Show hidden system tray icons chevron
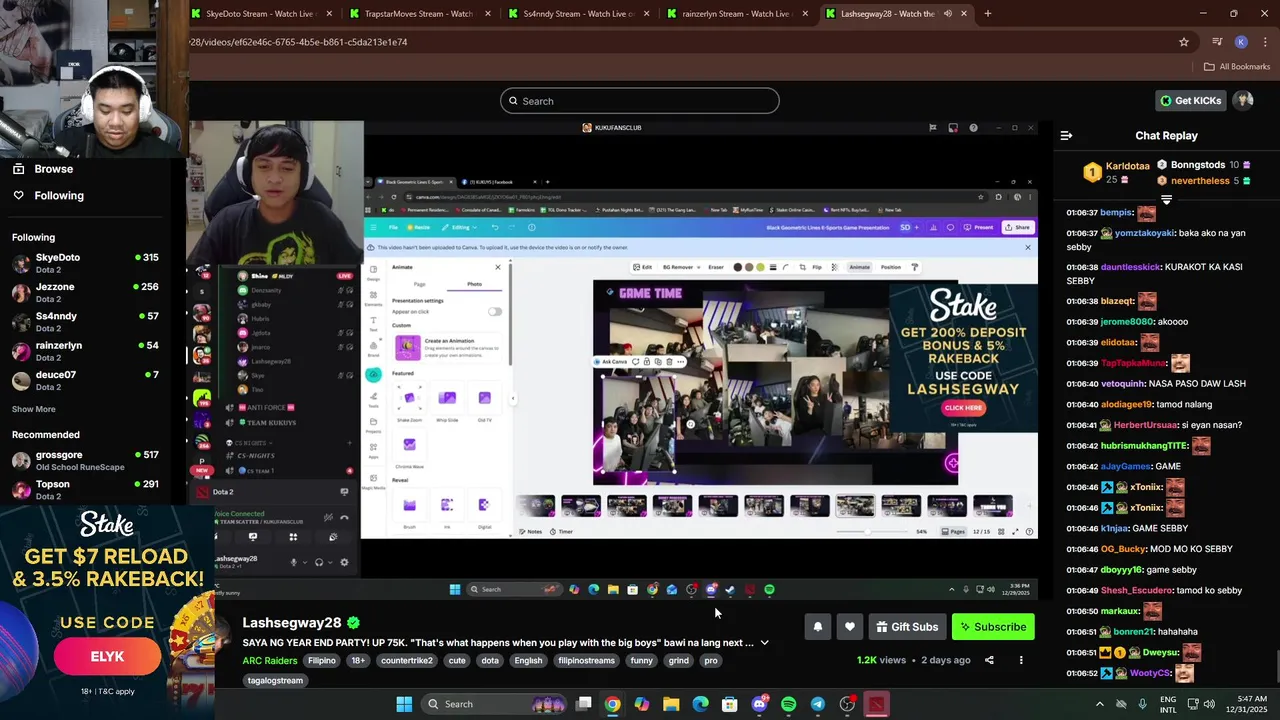This screenshot has width=1280, height=720. [1100, 704]
